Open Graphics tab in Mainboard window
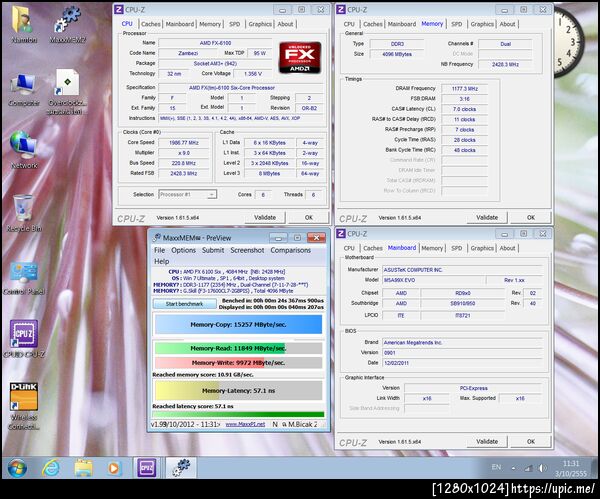The image size is (600, 499). click(482, 248)
